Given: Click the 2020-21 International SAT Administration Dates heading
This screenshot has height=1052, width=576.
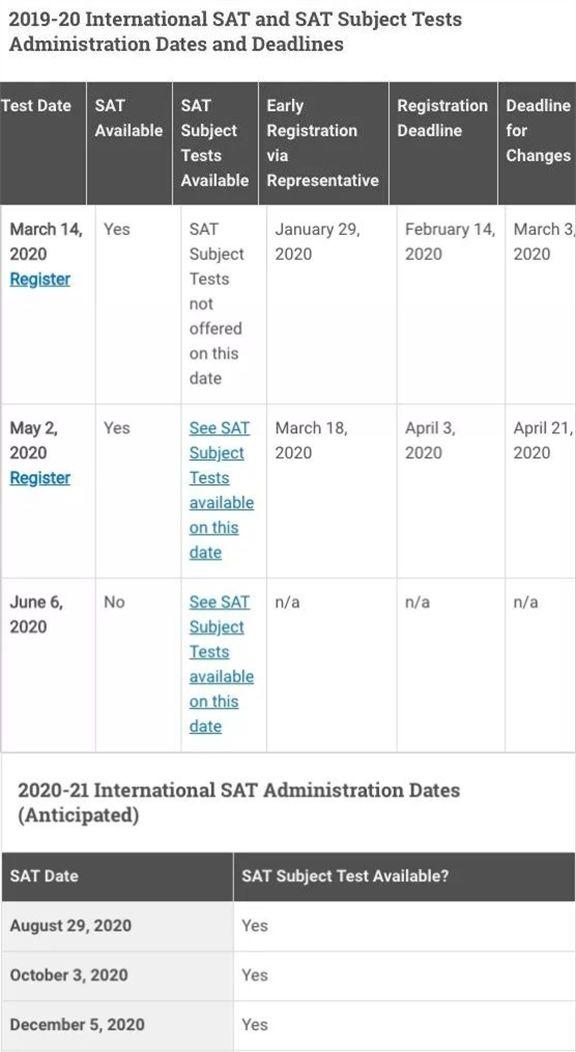Looking at the screenshot, I should point(239,802).
